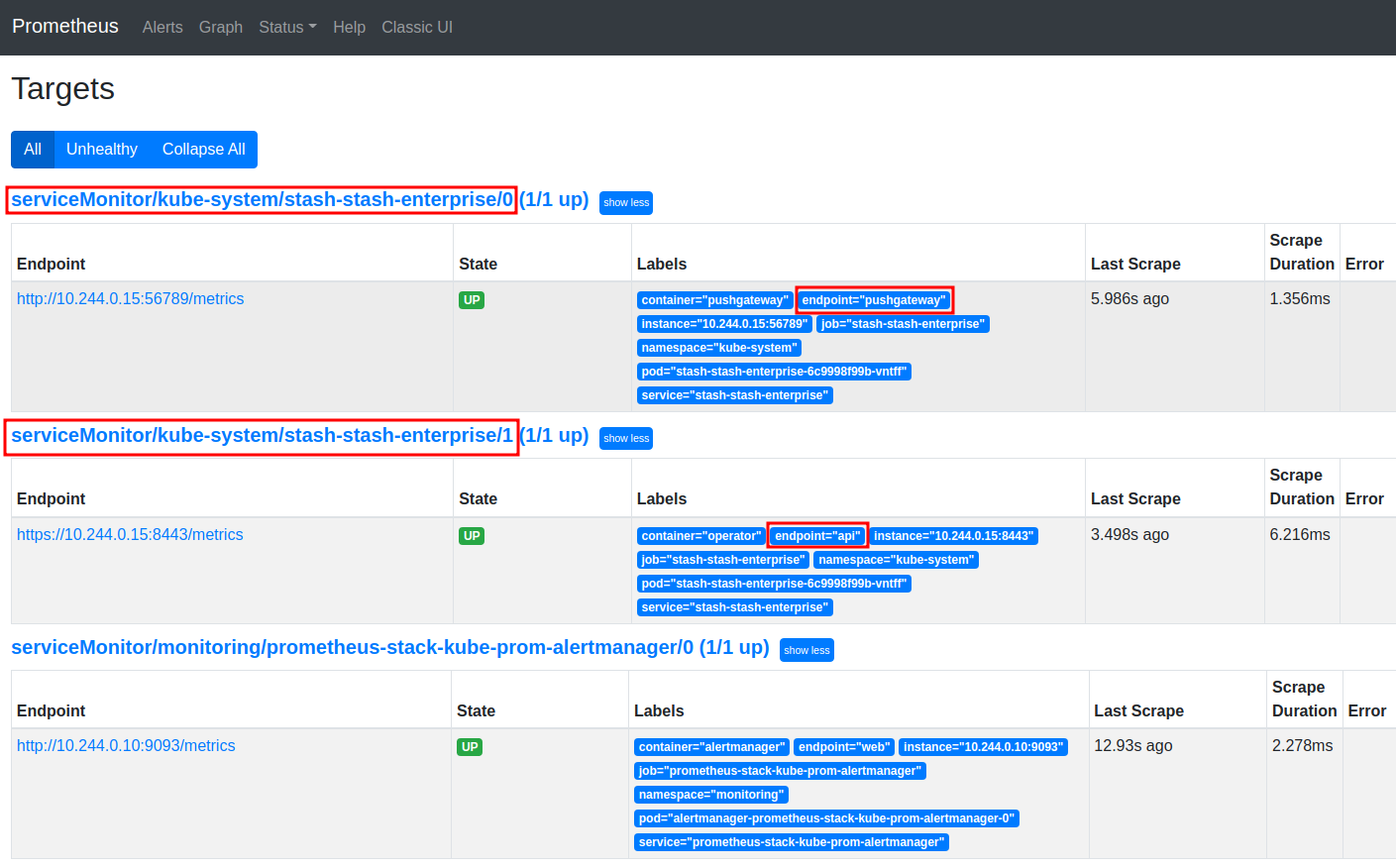
Task: Open endpoint http://10.244.0.15:56789/metrics
Action: [x=130, y=299]
